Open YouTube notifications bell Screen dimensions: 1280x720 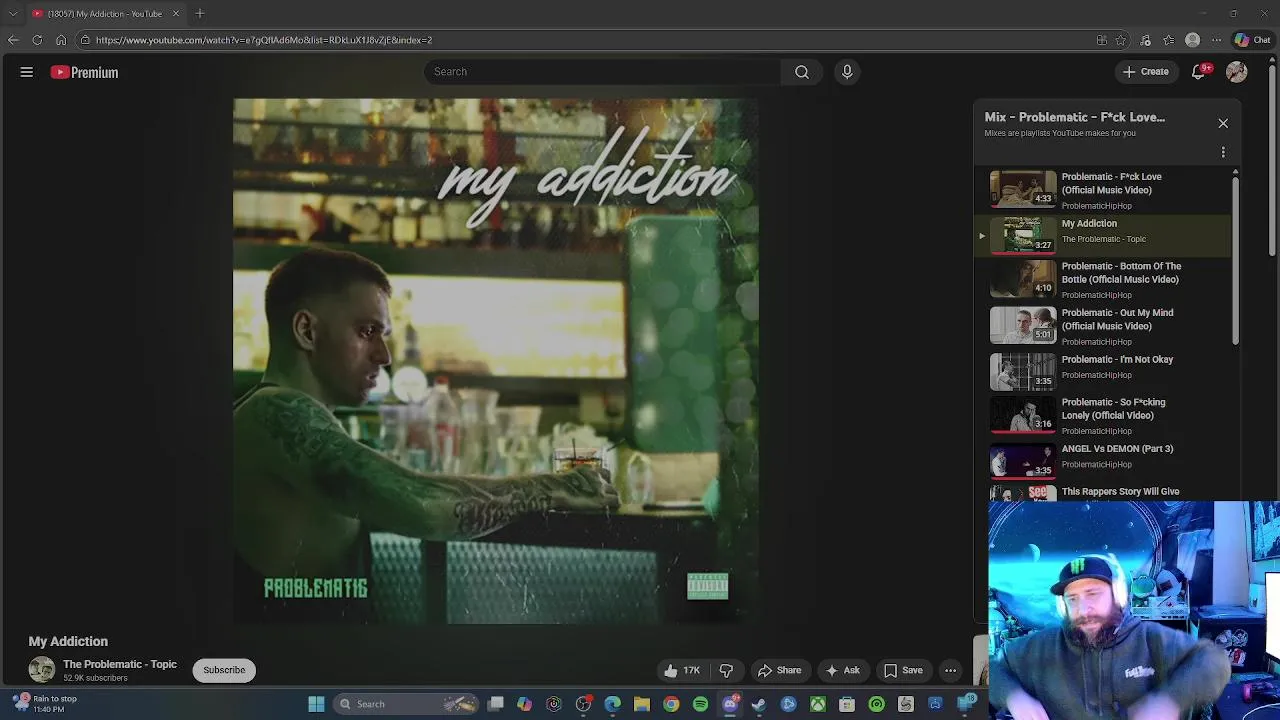(1199, 72)
